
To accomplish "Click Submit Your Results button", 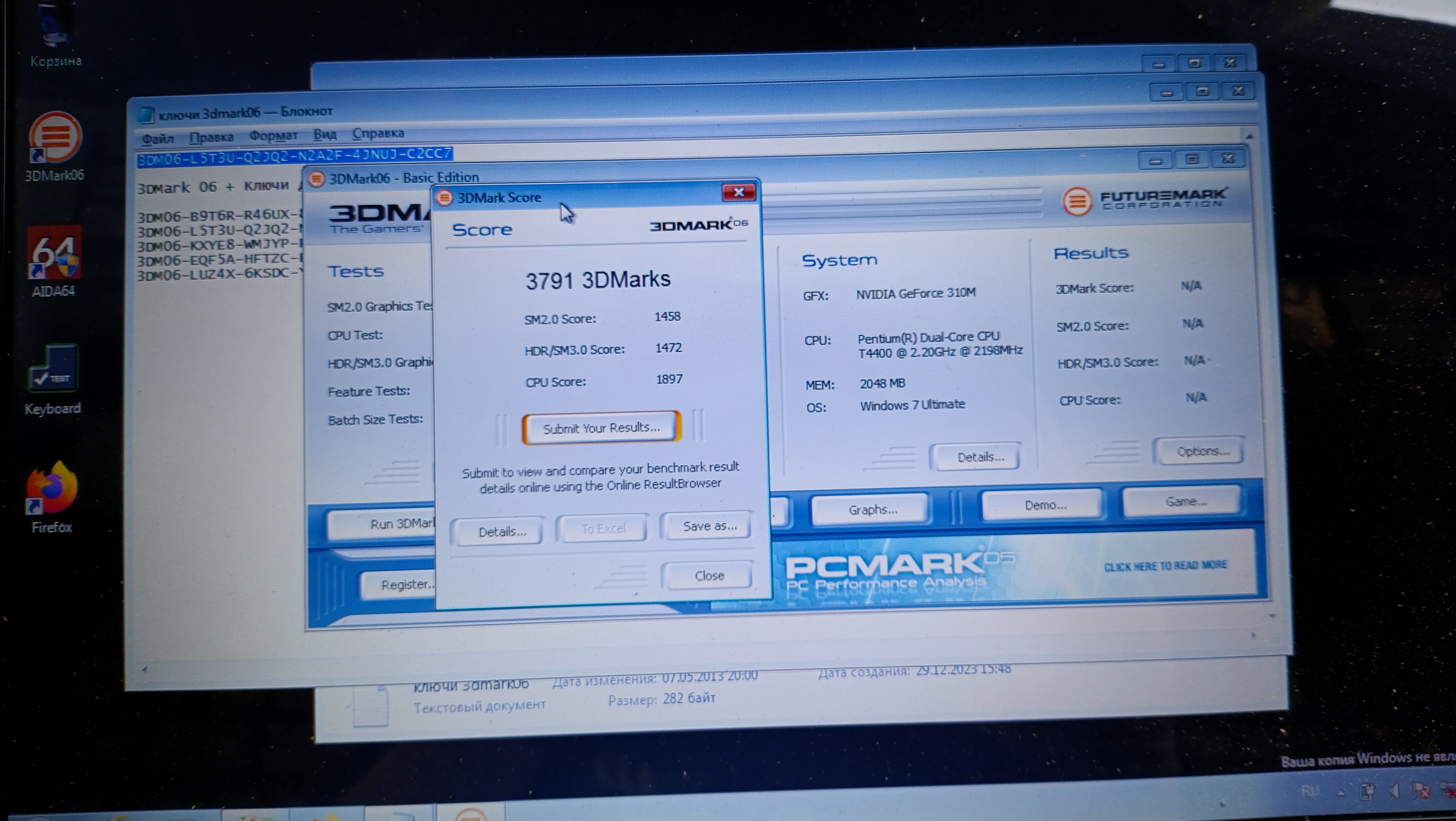I will coord(601,428).
